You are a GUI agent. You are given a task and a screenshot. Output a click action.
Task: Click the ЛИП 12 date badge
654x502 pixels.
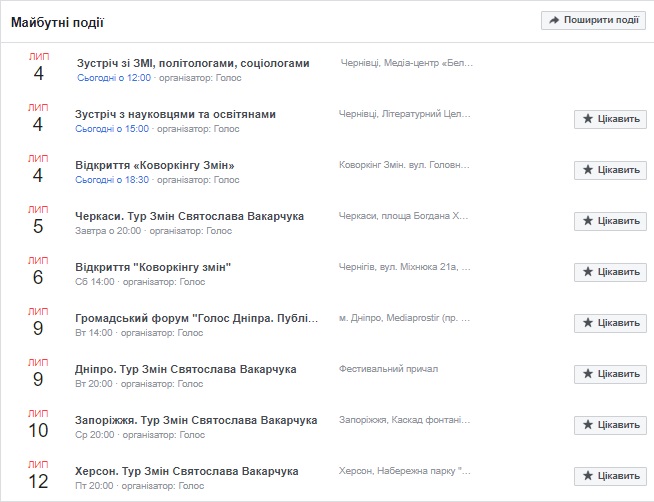click(x=38, y=474)
